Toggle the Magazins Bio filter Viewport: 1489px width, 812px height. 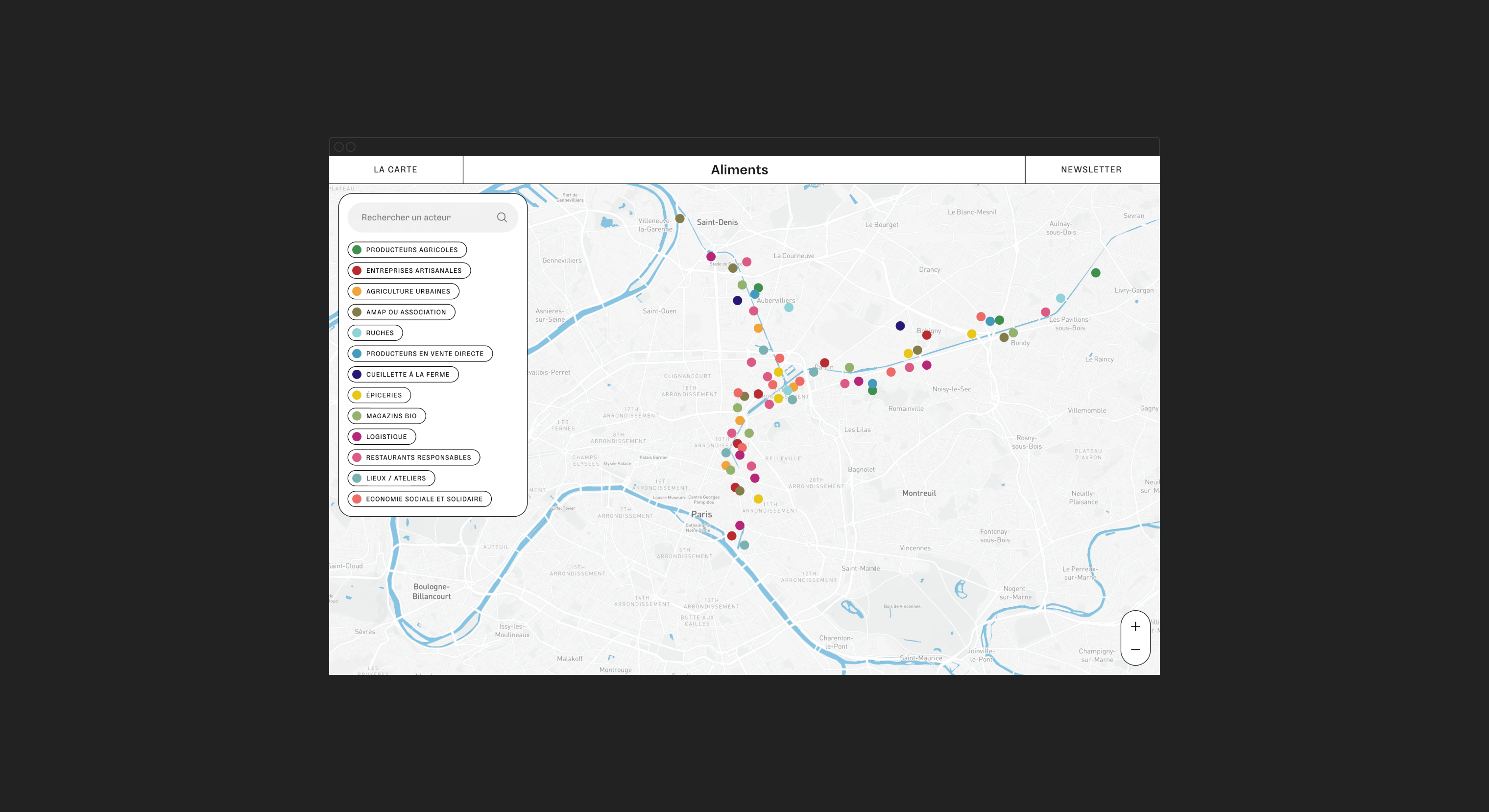386,416
